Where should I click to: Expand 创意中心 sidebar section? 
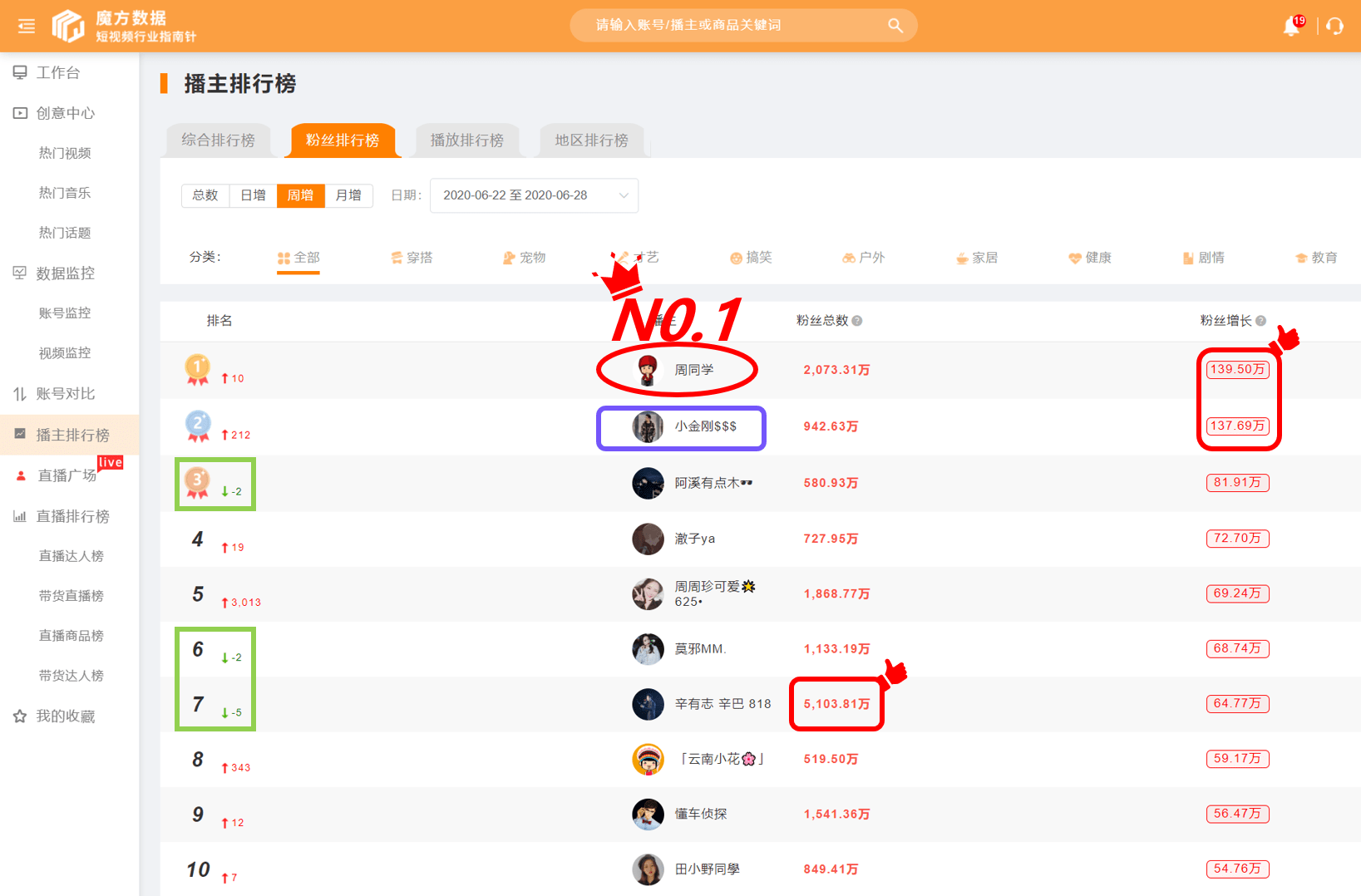tap(65, 113)
